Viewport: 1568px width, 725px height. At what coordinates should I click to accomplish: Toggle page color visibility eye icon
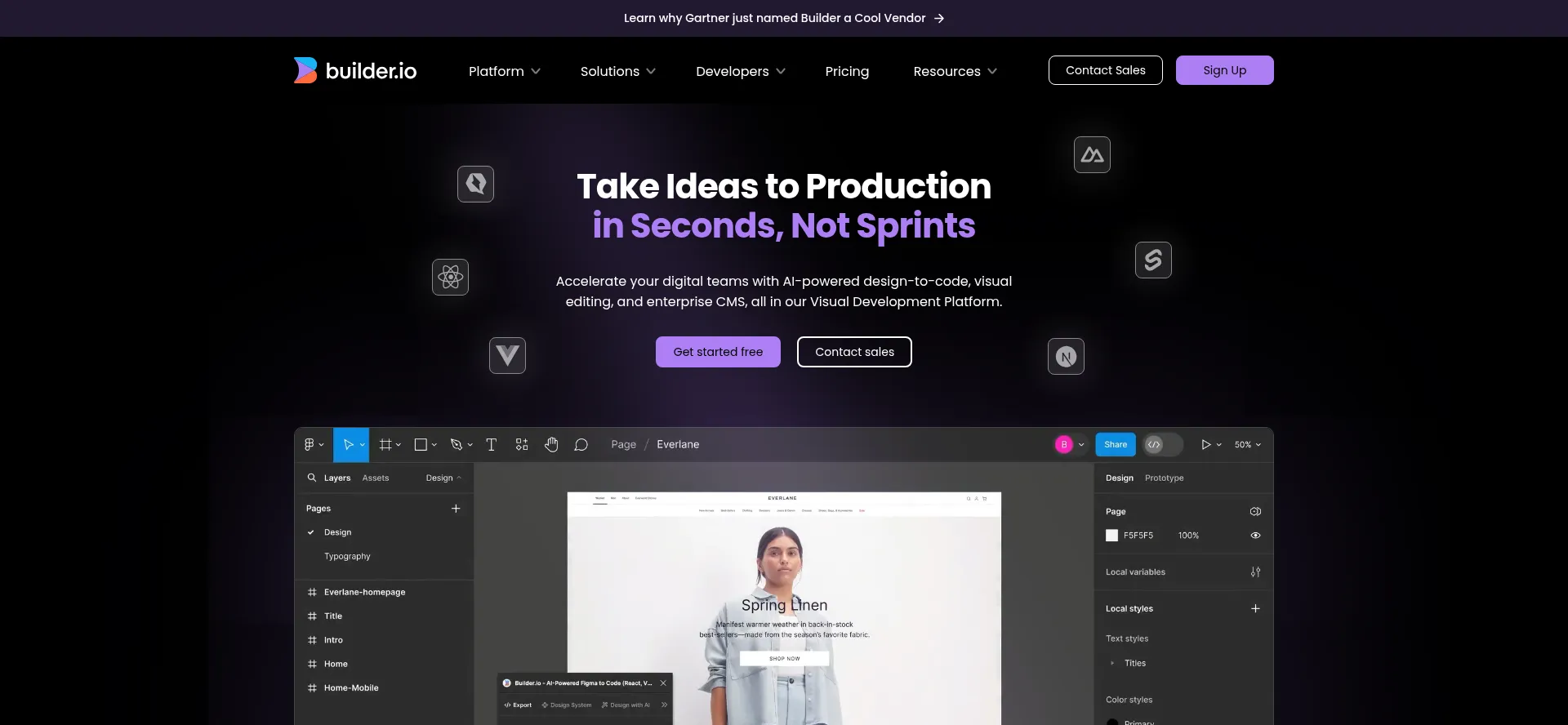[x=1255, y=536]
